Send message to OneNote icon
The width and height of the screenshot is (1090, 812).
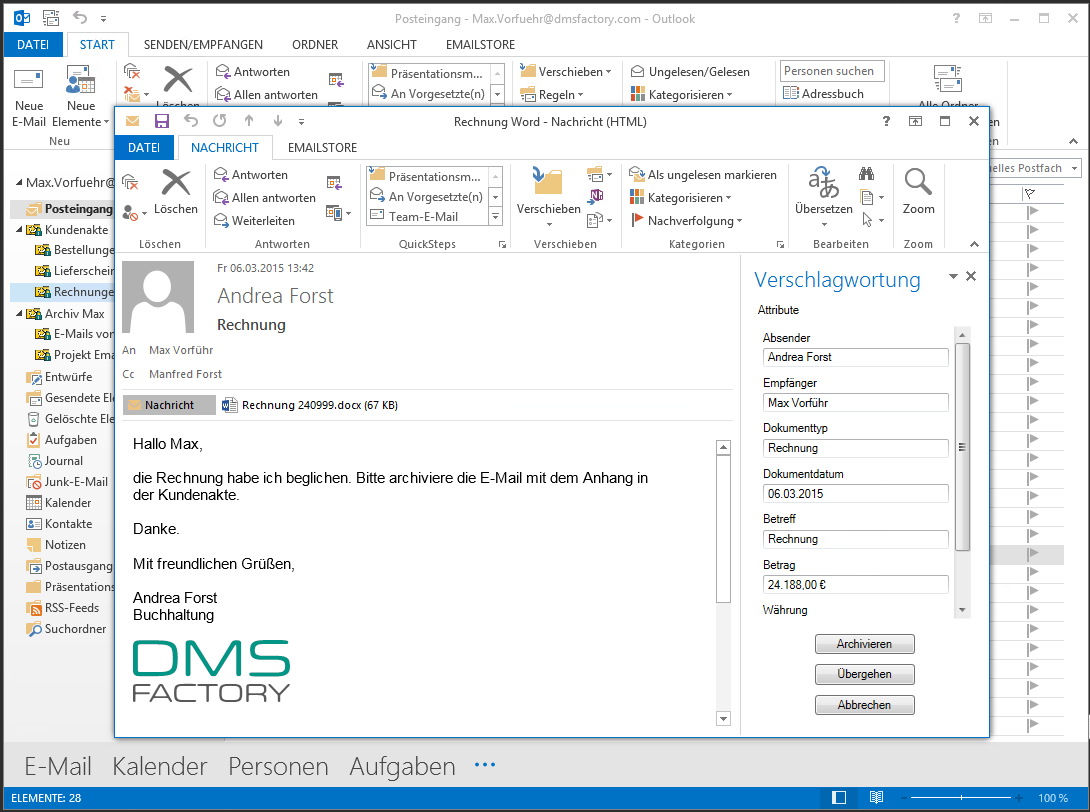(596, 197)
